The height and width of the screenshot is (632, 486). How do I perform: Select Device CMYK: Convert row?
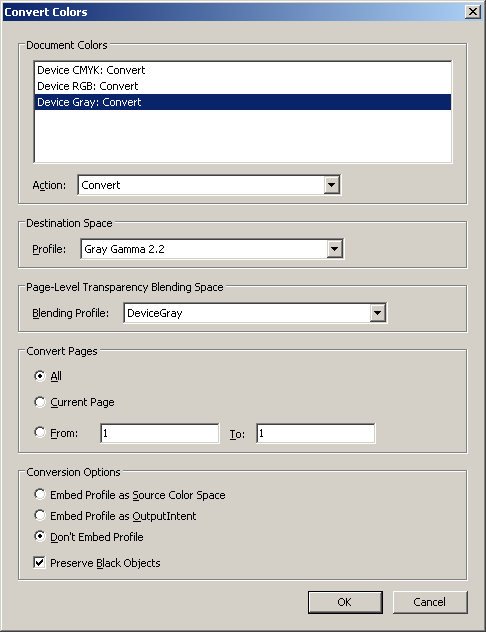[x=243, y=70]
